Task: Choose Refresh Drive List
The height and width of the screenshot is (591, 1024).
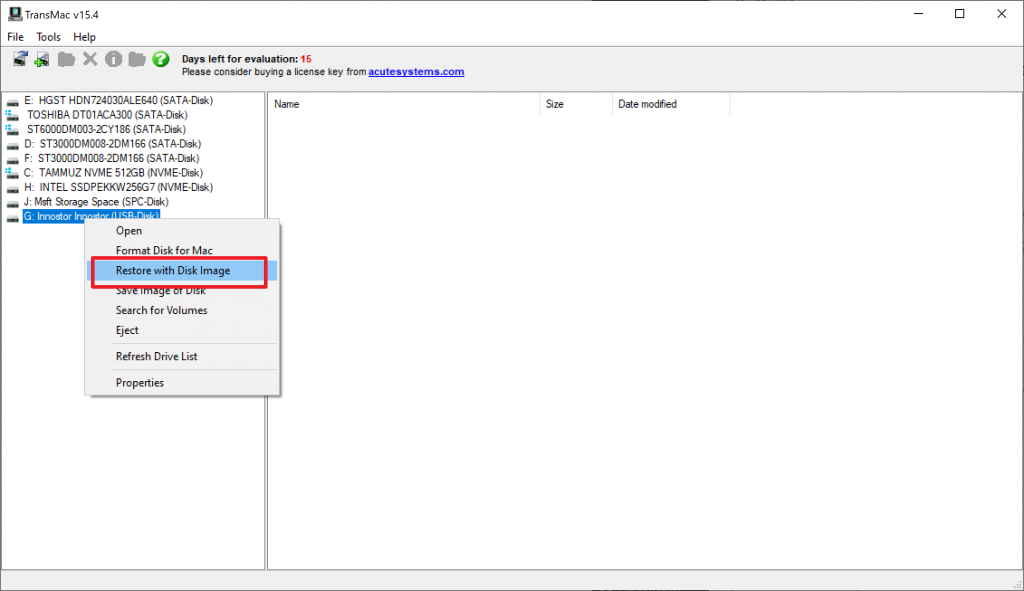Action: coord(182,357)
